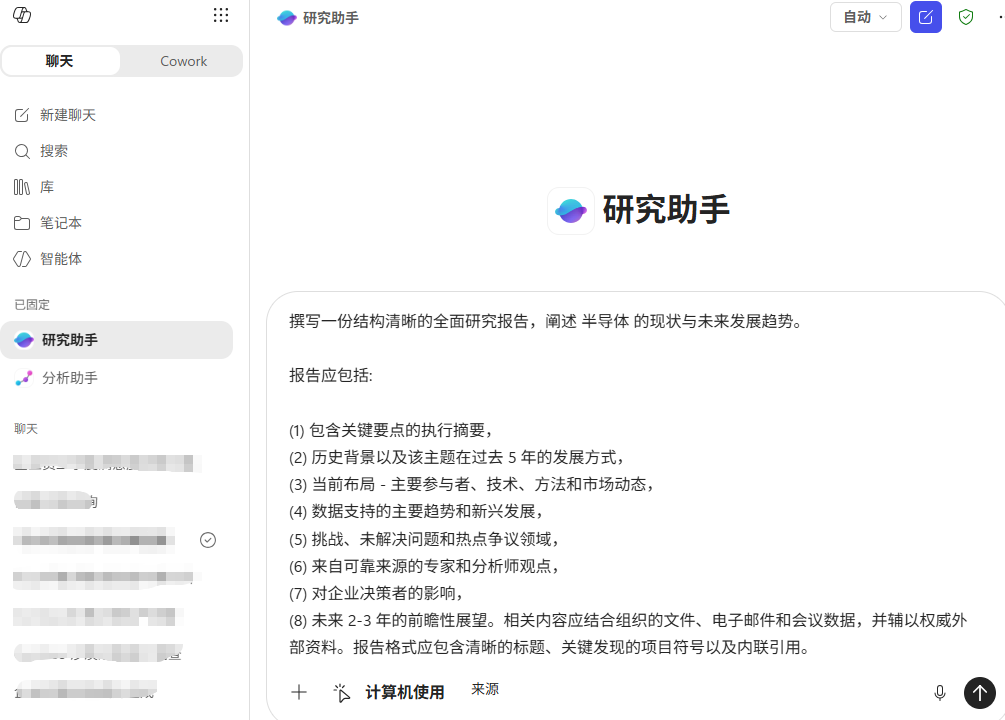Click the 研究助手 icon in sidebar
The height and width of the screenshot is (720, 1005).
click(24, 340)
